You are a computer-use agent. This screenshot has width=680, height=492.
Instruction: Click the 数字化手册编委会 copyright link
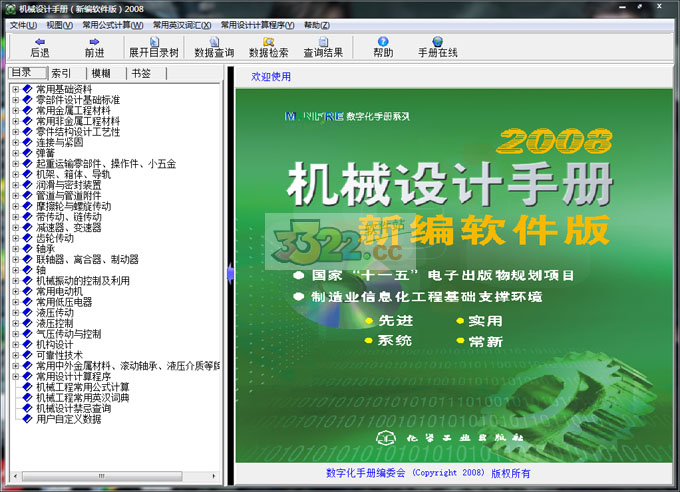428,473
